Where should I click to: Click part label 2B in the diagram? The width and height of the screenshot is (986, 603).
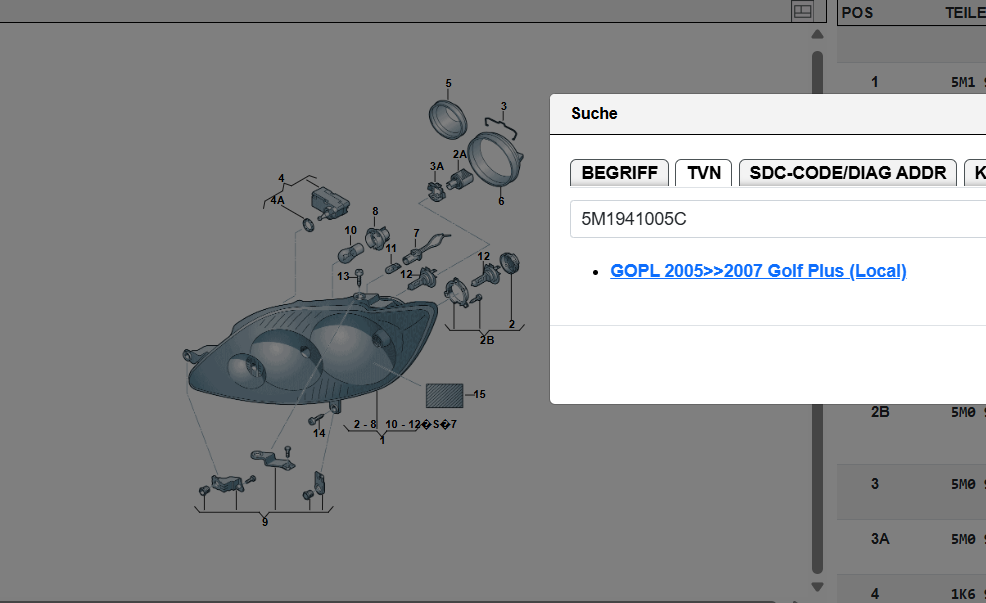pyautogui.click(x=487, y=340)
